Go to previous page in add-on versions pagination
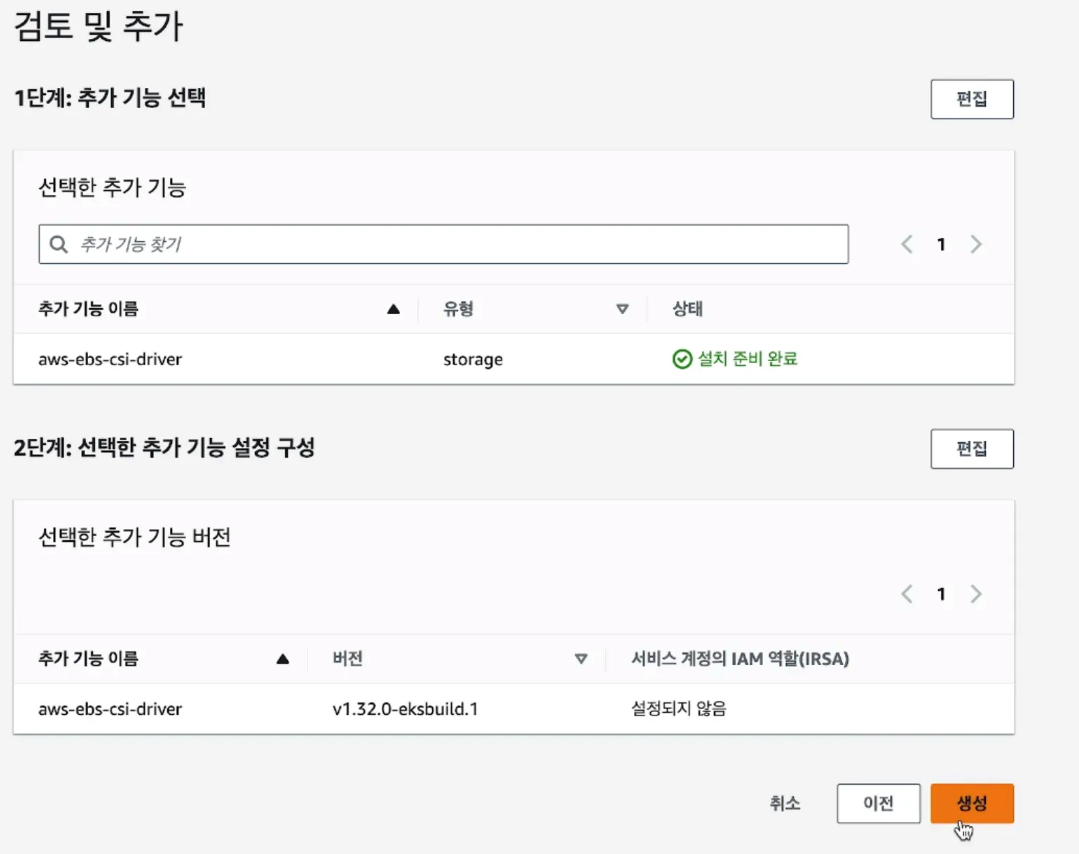The height and width of the screenshot is (854, 1079). (x=907, y=594)
